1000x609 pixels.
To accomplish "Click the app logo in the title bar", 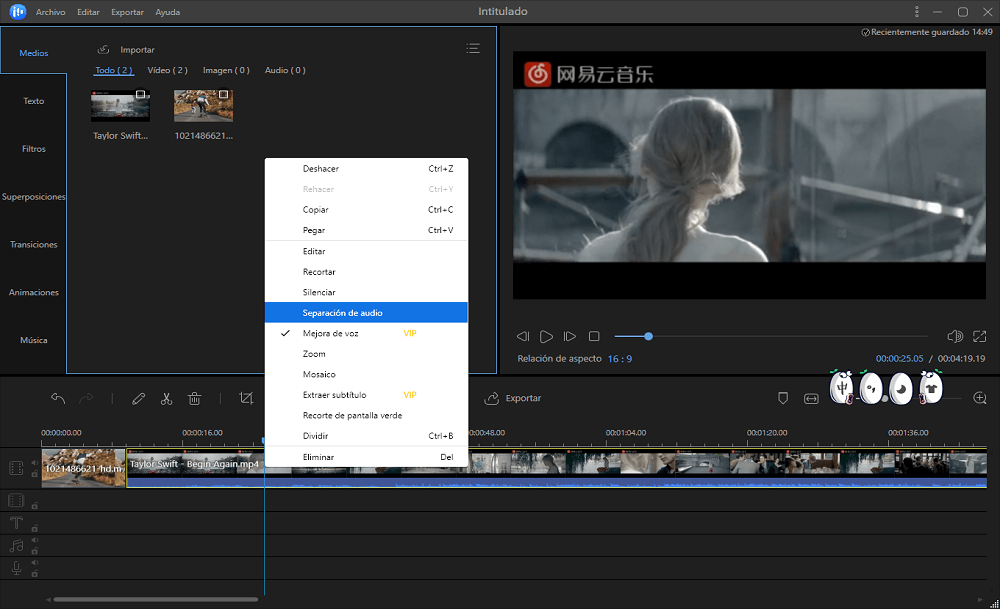I will [17, 11].
